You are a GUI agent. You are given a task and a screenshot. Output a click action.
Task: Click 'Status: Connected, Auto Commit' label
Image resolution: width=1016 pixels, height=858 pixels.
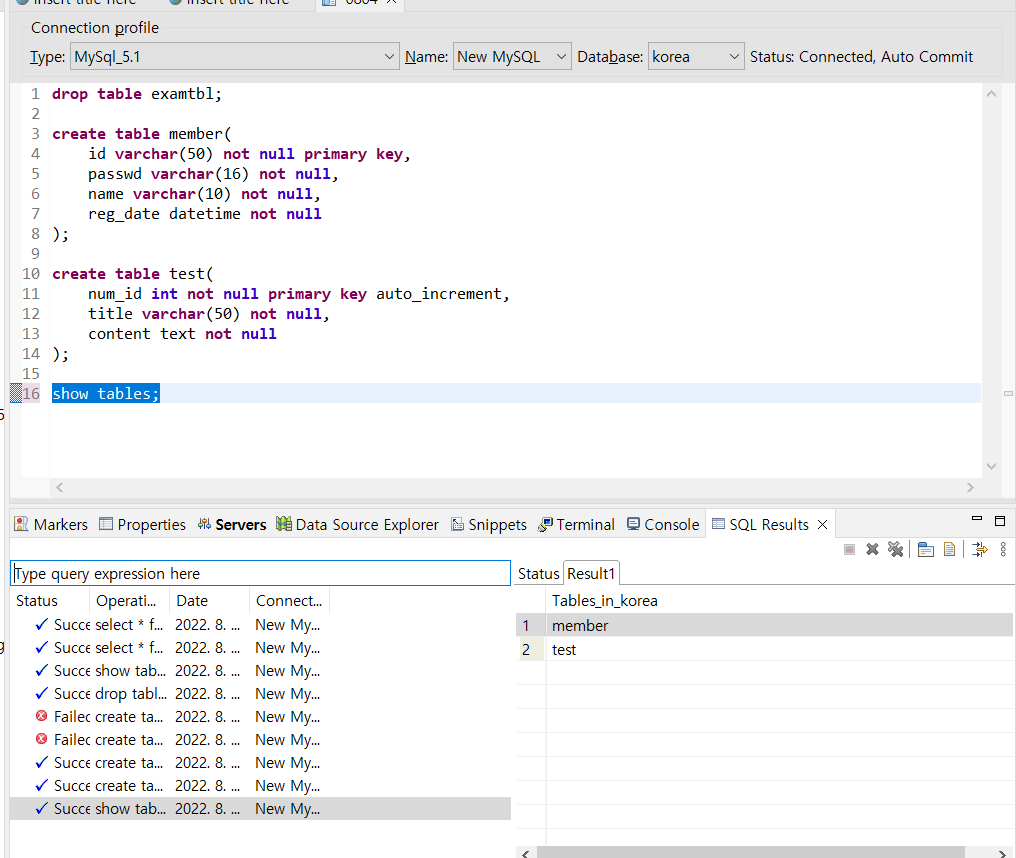(861, 56)
